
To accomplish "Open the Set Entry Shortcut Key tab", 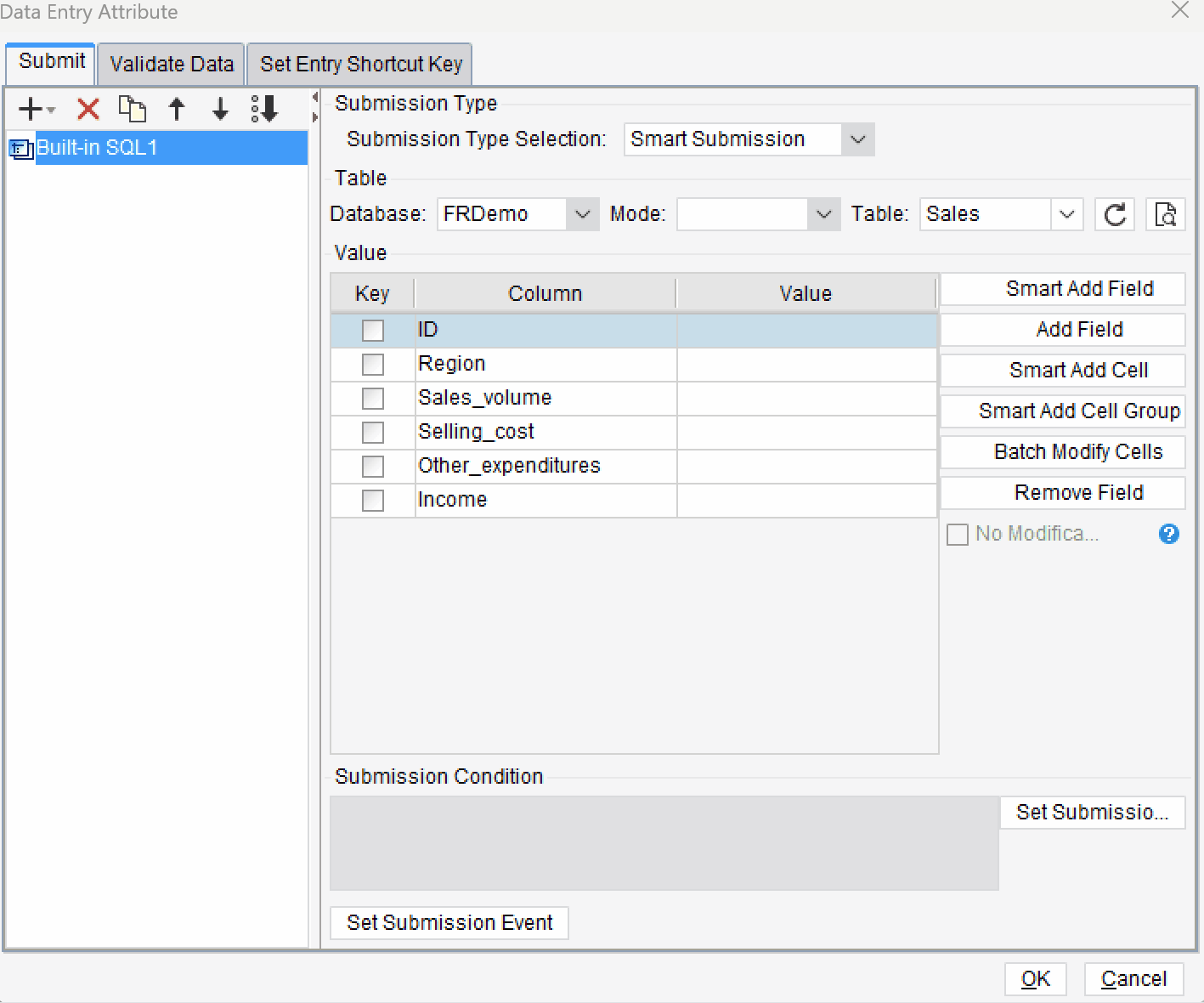I will click(x=359, y=64).
